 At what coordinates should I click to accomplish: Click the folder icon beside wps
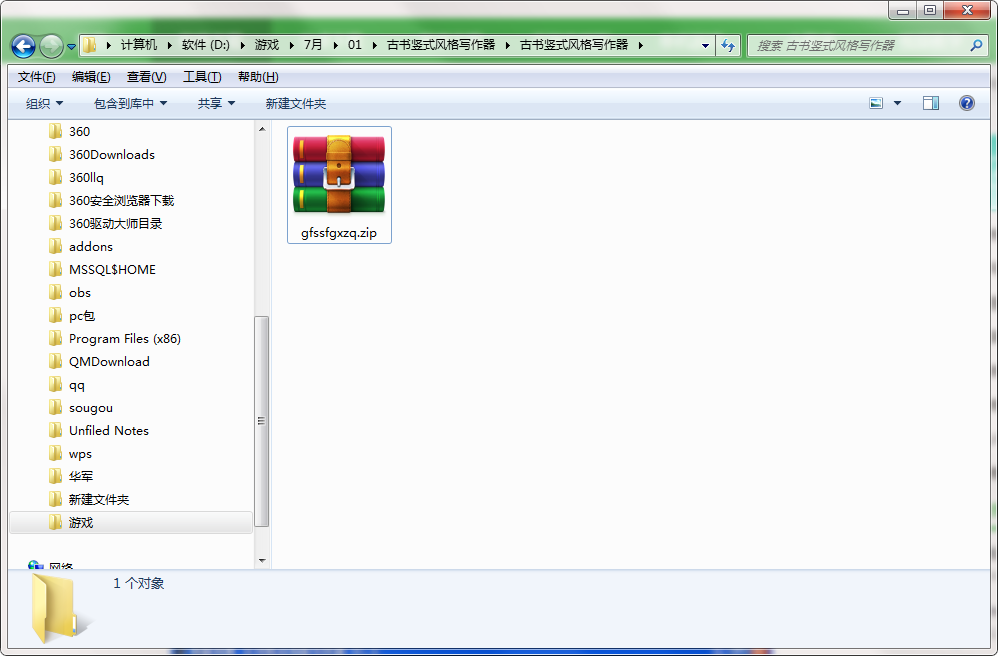click(55, 454)
